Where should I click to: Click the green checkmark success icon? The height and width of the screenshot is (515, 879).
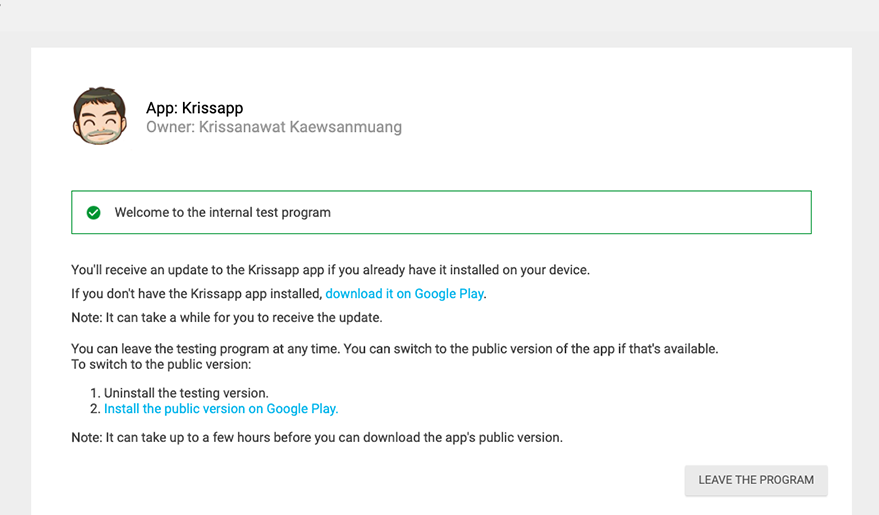94,212
